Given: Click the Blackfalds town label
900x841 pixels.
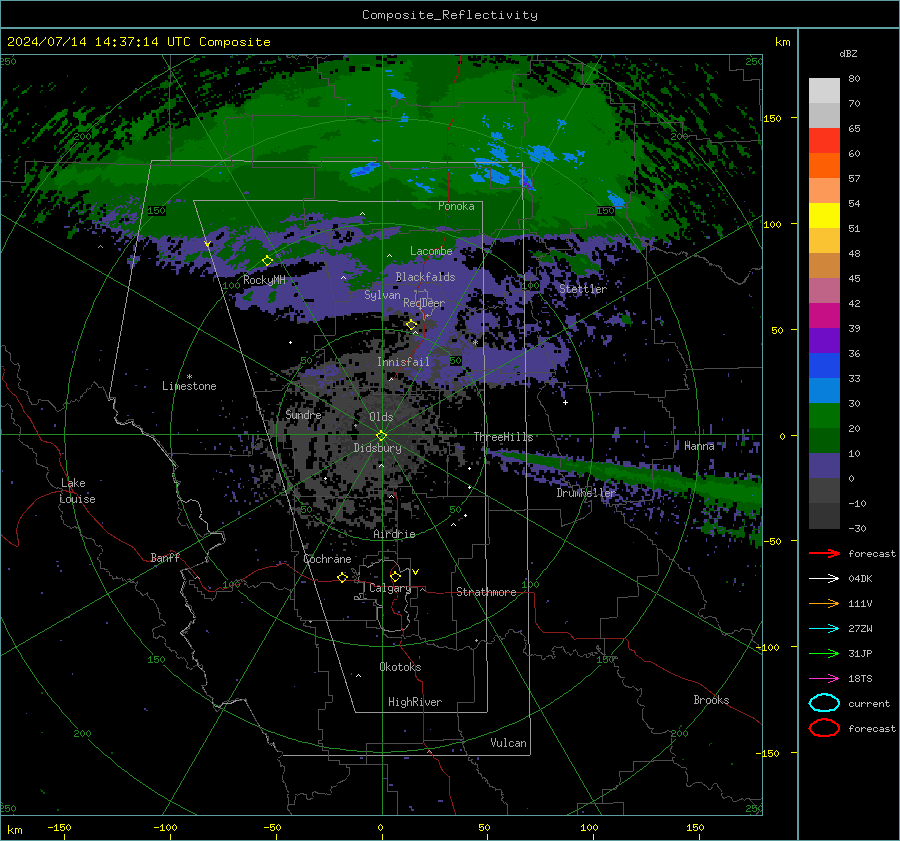Looking at the screenshot, I should (425, 277).
